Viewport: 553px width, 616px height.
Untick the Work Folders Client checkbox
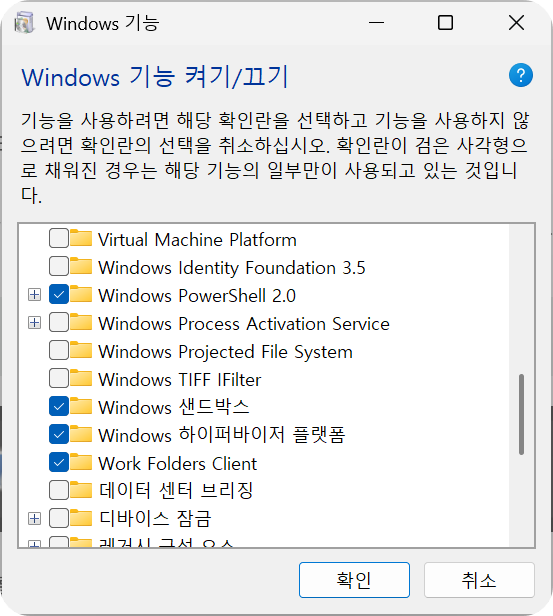[59, 462]
